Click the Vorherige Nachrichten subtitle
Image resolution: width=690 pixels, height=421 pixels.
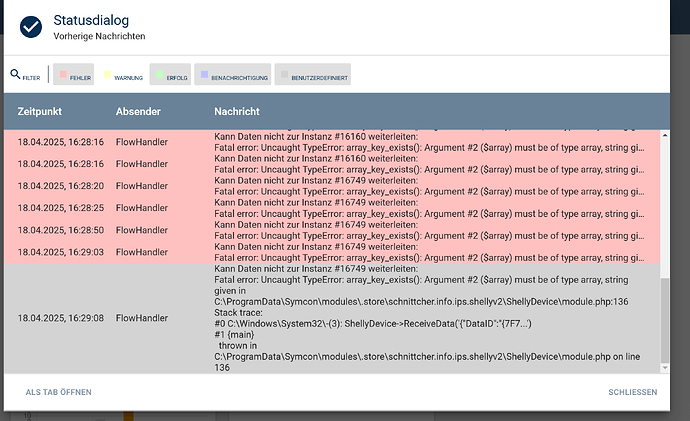pos(99,36)
